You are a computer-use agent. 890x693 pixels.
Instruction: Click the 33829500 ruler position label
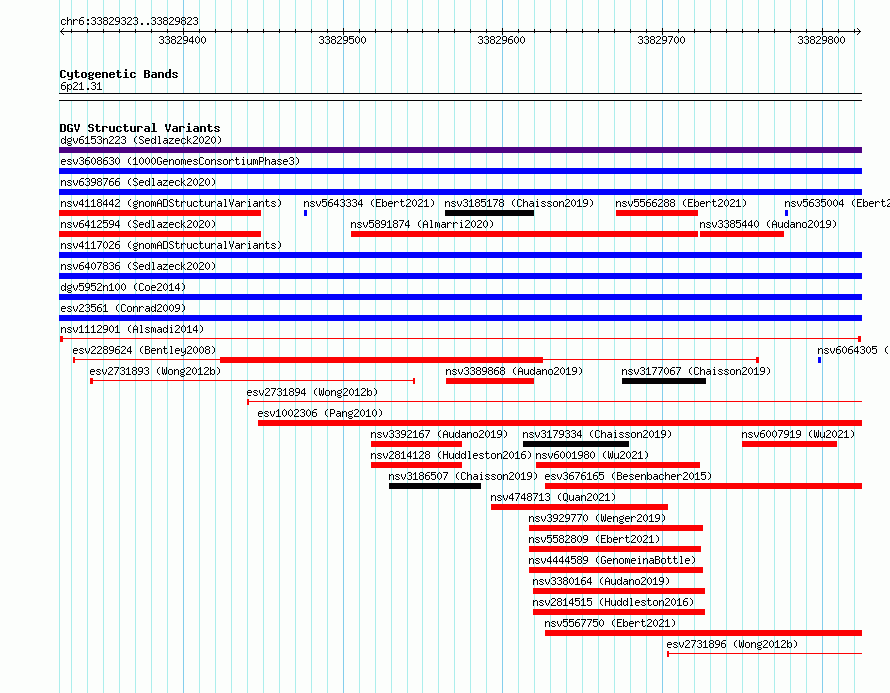342,40
